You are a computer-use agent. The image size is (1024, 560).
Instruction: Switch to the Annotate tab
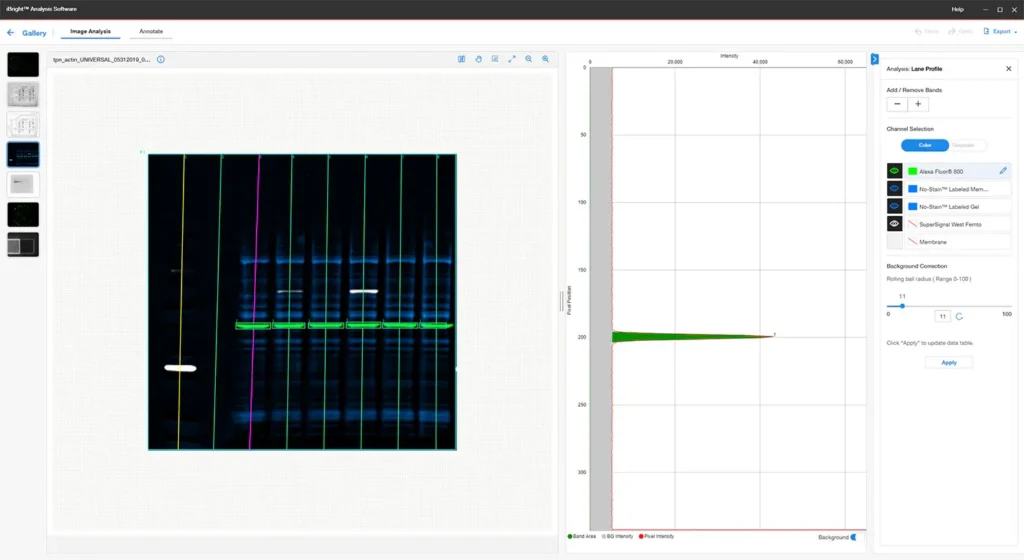coord(151,32)
